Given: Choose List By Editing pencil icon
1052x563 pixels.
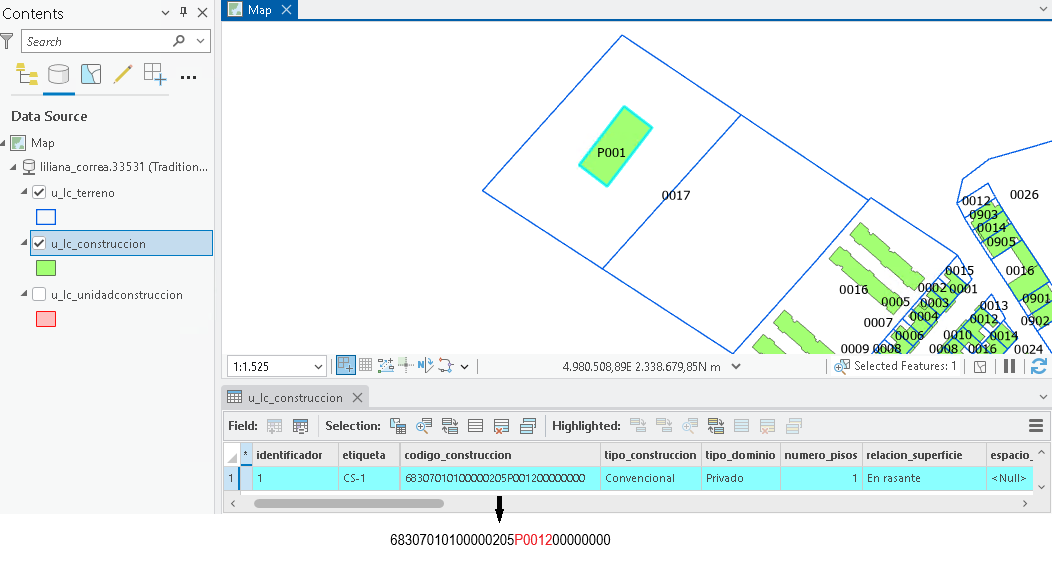Looking at the screenshot, I should pos(123,74).
